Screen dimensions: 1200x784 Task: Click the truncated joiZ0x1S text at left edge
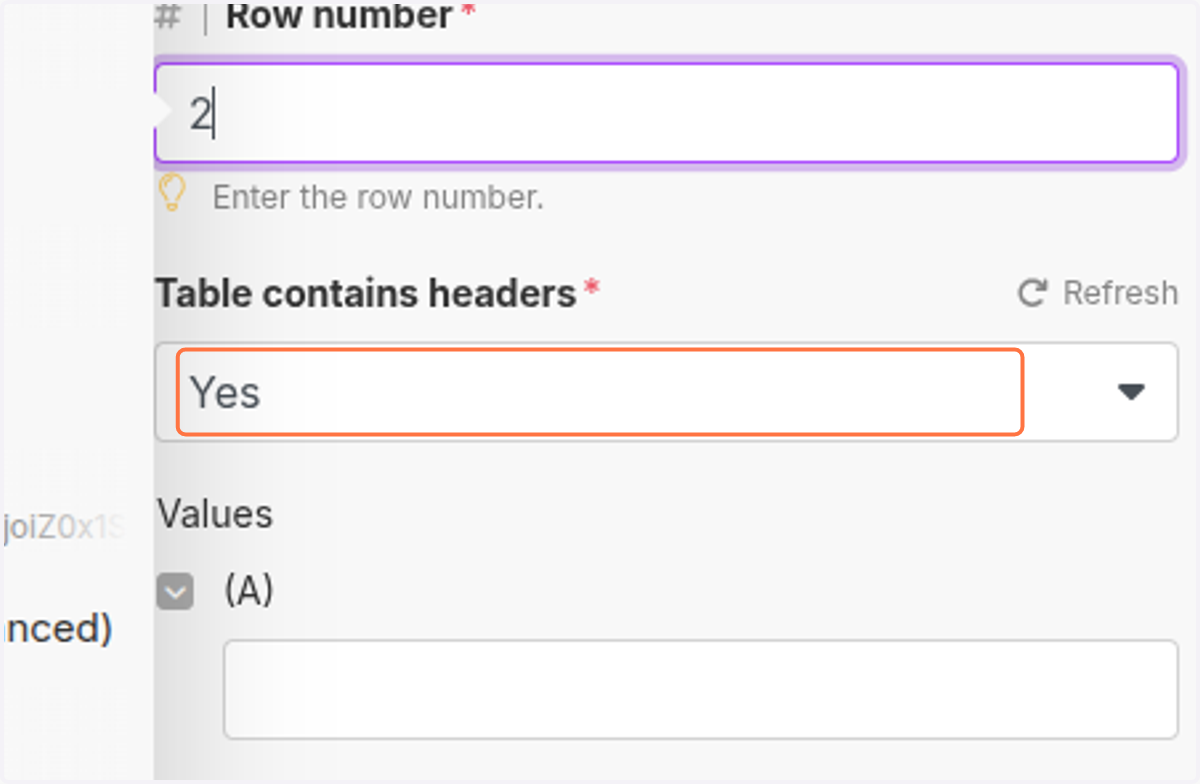tap(64, 528)
